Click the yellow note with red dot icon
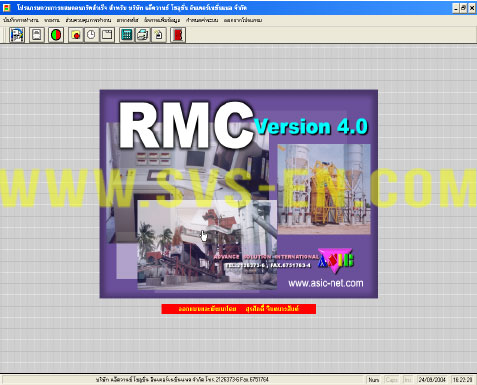The height and width of the screenshot is (385, 477). tap(76, 35)
